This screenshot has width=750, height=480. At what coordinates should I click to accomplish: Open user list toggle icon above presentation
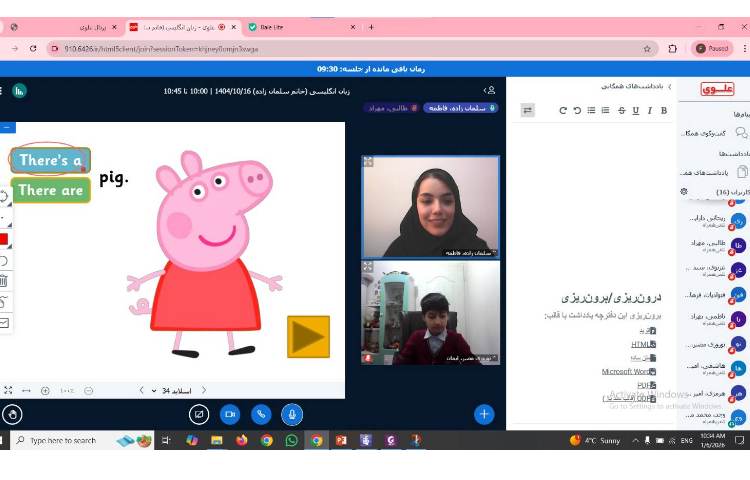pos(489,90)
